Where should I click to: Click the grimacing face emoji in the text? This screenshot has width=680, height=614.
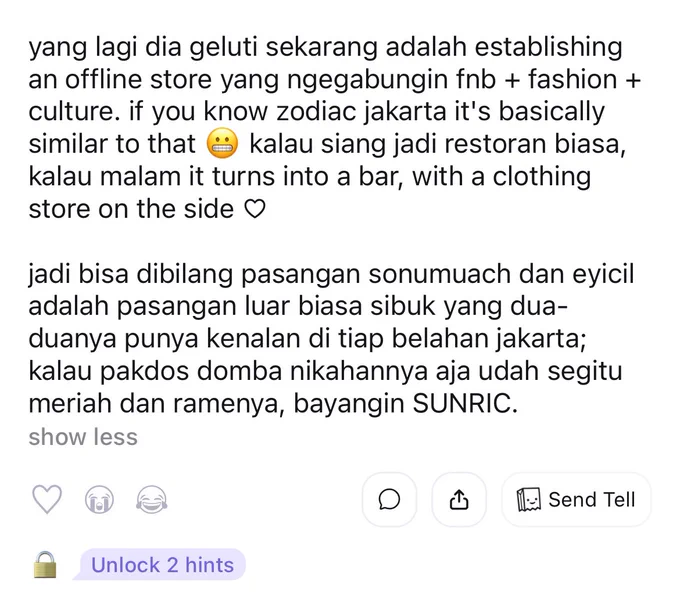[x=222, y=144]
